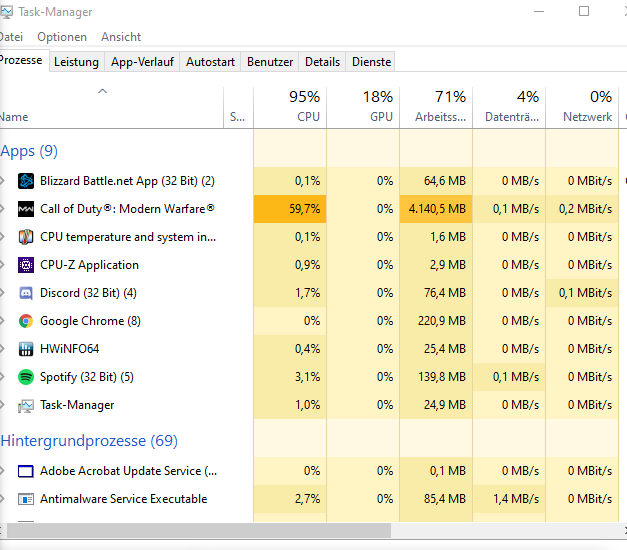627x550 pixels.
Task: Click the HWiNFO64 icon
Action: (26, 349)
